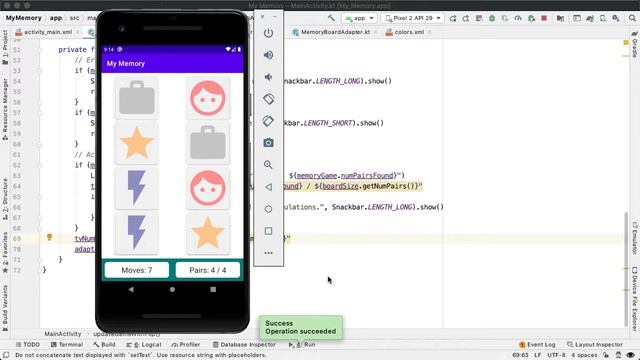Click the 4 spaces indent status entry
This screenshot has width=640, height=360.
[x=584, y=355]
